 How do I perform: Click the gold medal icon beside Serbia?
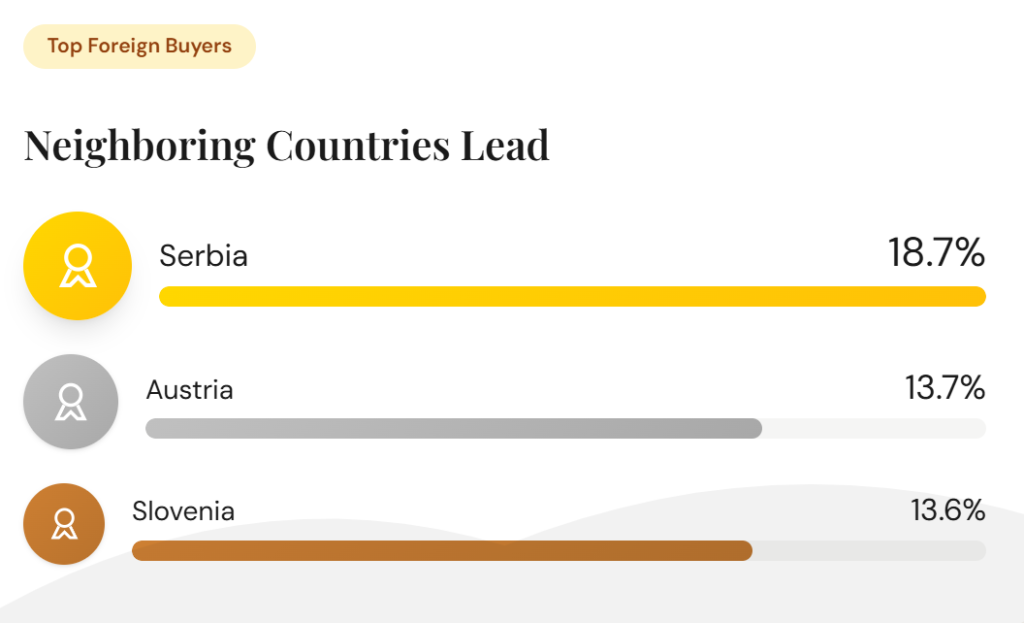77,265
